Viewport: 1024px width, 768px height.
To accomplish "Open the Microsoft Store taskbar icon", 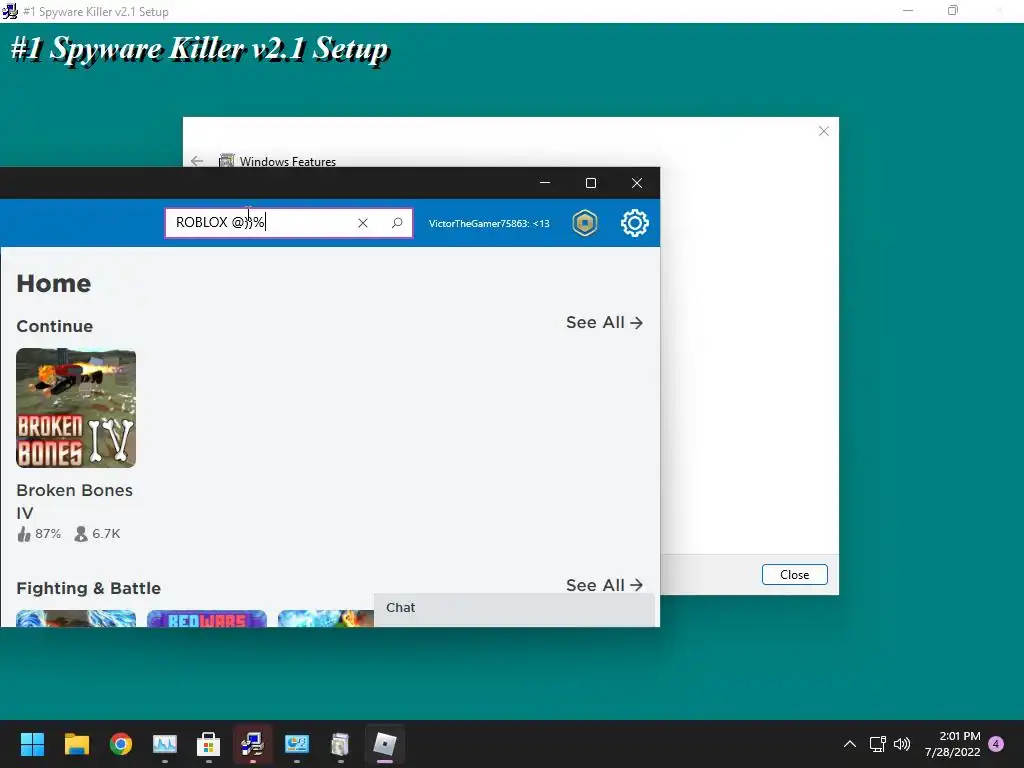I will click(x=208, y=744).
